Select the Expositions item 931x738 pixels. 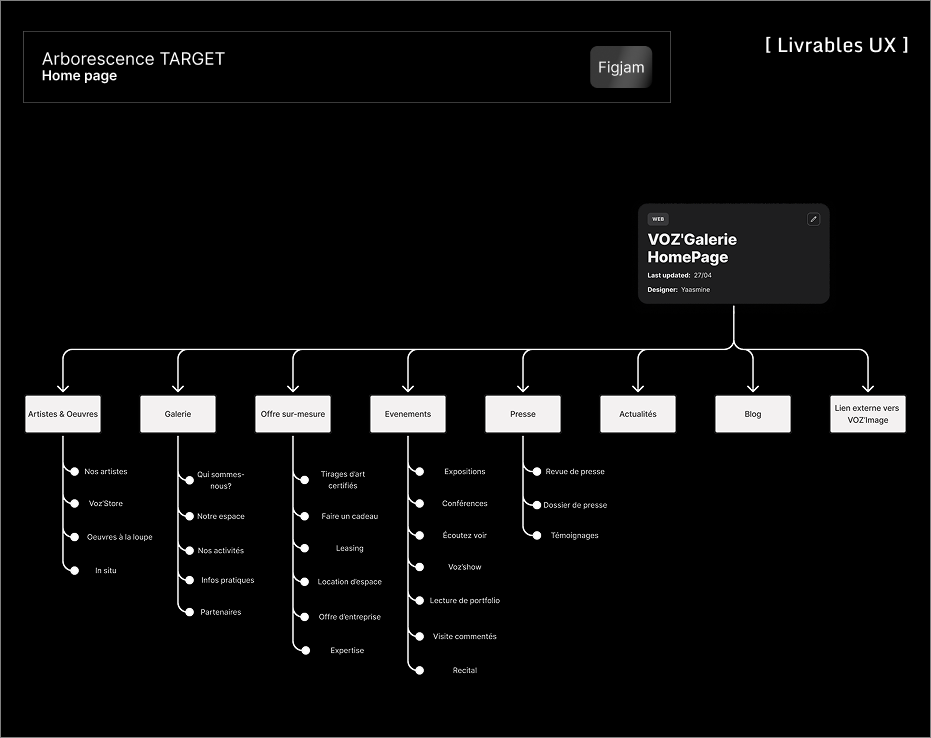465,471
